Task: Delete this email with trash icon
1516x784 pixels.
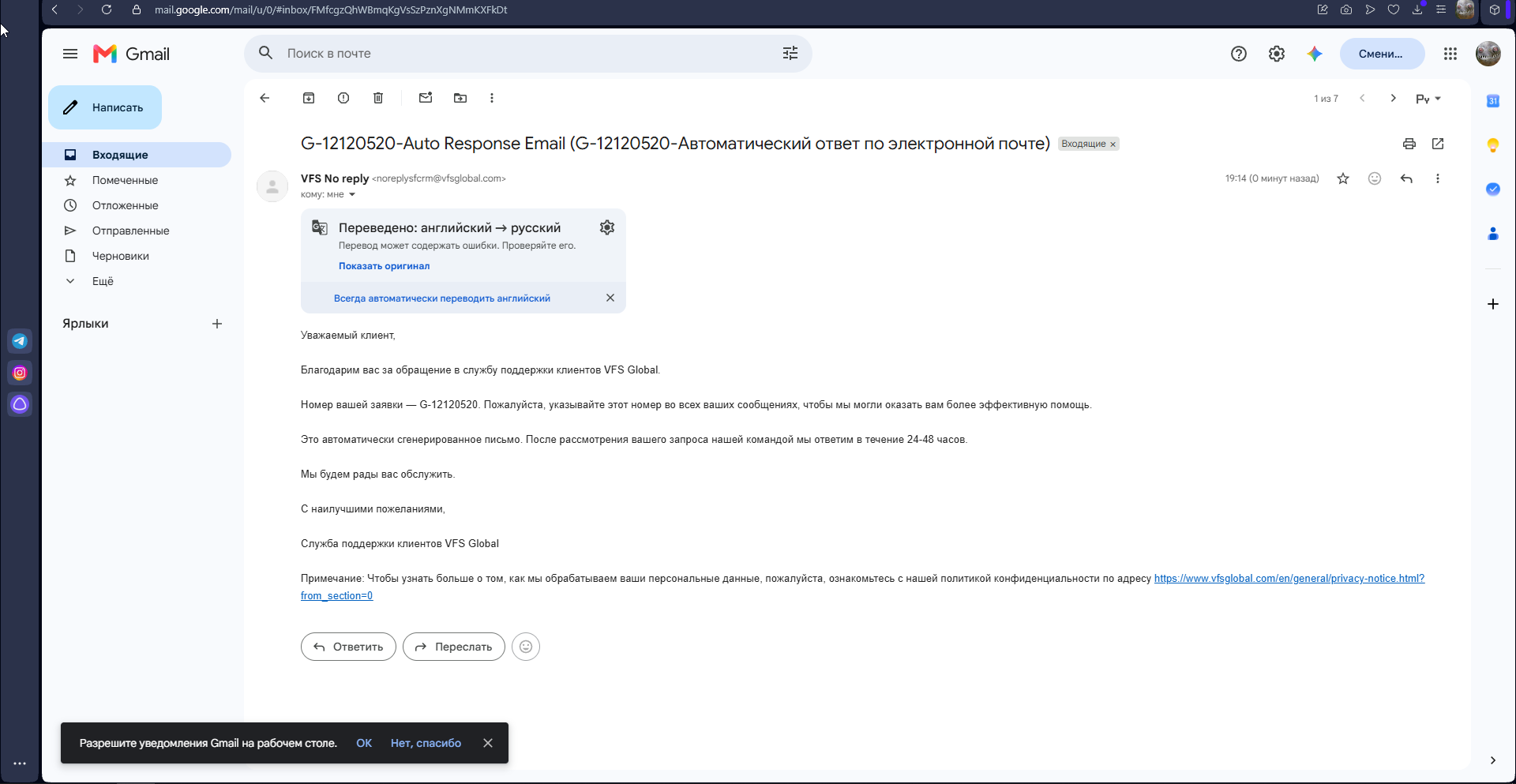Action: pyautogui.click(x=378, y=98)
